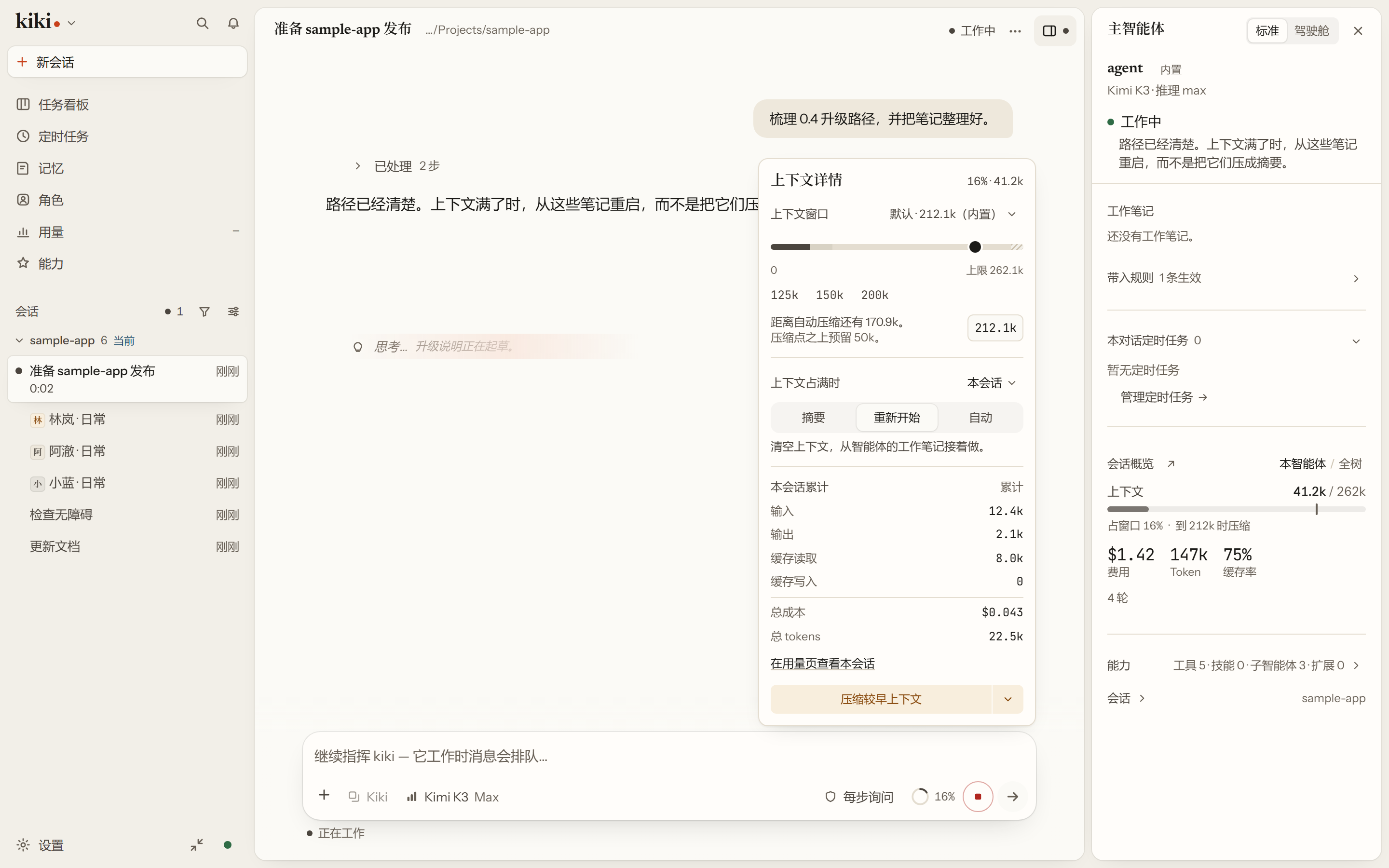
Task: Open 管理定时任务 link
Action: [x=1164, y=397]
